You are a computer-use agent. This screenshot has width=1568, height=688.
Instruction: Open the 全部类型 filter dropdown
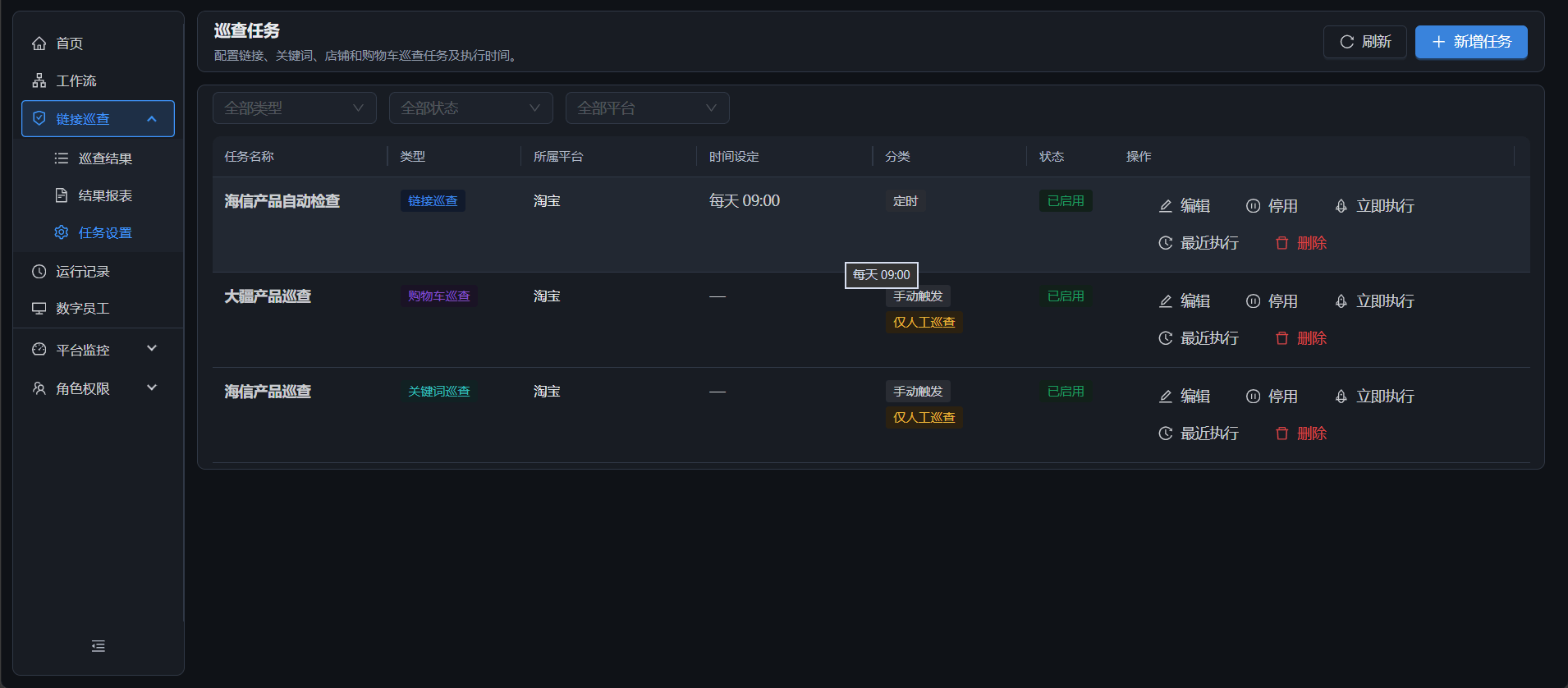pyautogui.click(x=295, y=108)
